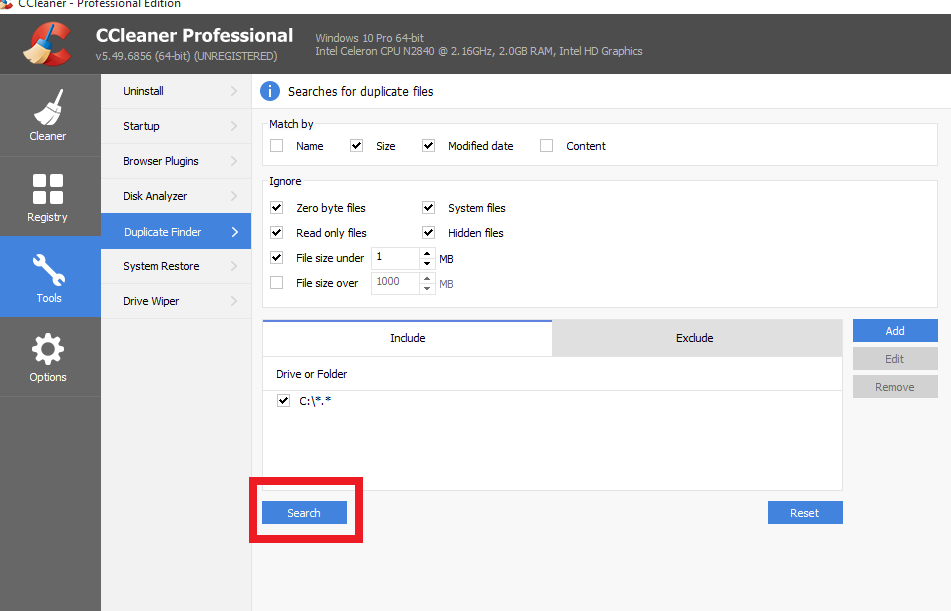Enable Match by Content checkbox
This screenshot has height=611, width=951.
coord(546,146)
